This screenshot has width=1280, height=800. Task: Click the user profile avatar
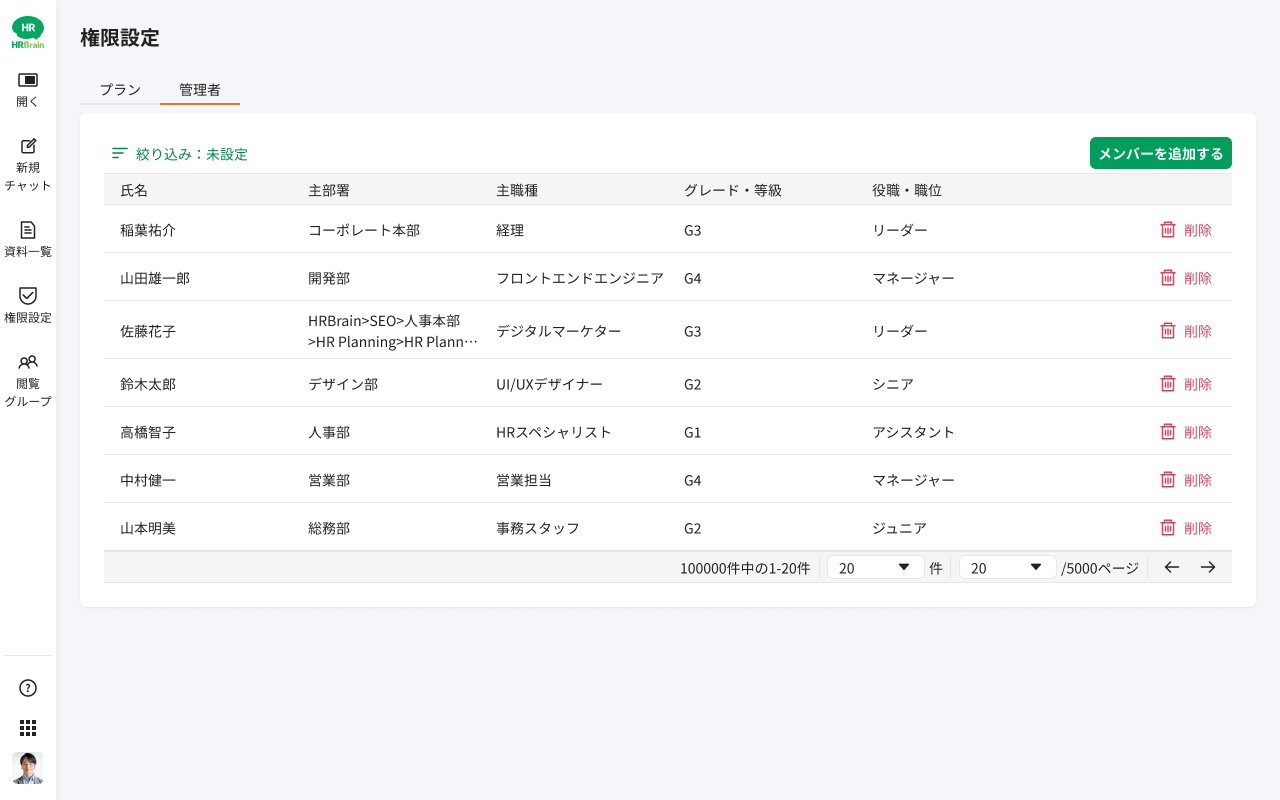point(28,768)
